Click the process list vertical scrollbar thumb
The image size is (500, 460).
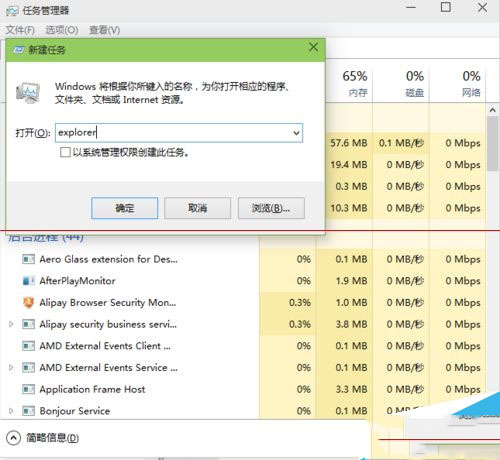pos(493,144)
